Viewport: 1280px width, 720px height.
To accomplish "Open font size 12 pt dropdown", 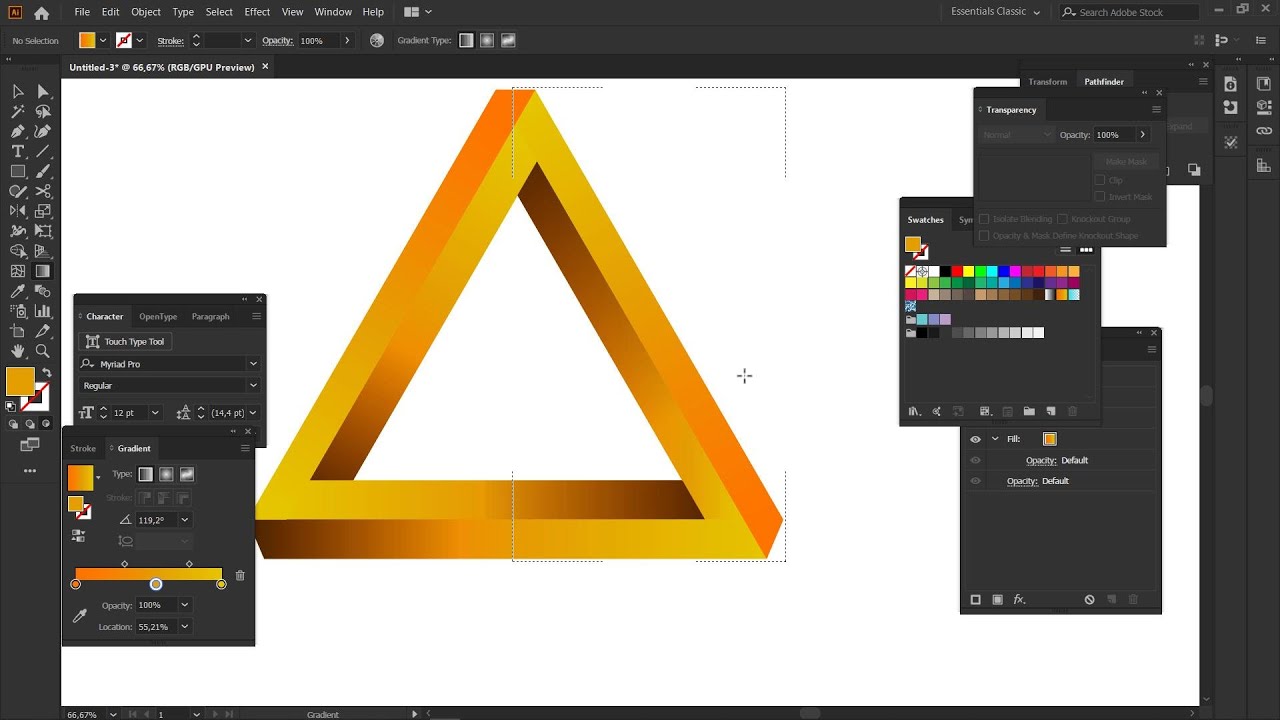I will [155, 412].
